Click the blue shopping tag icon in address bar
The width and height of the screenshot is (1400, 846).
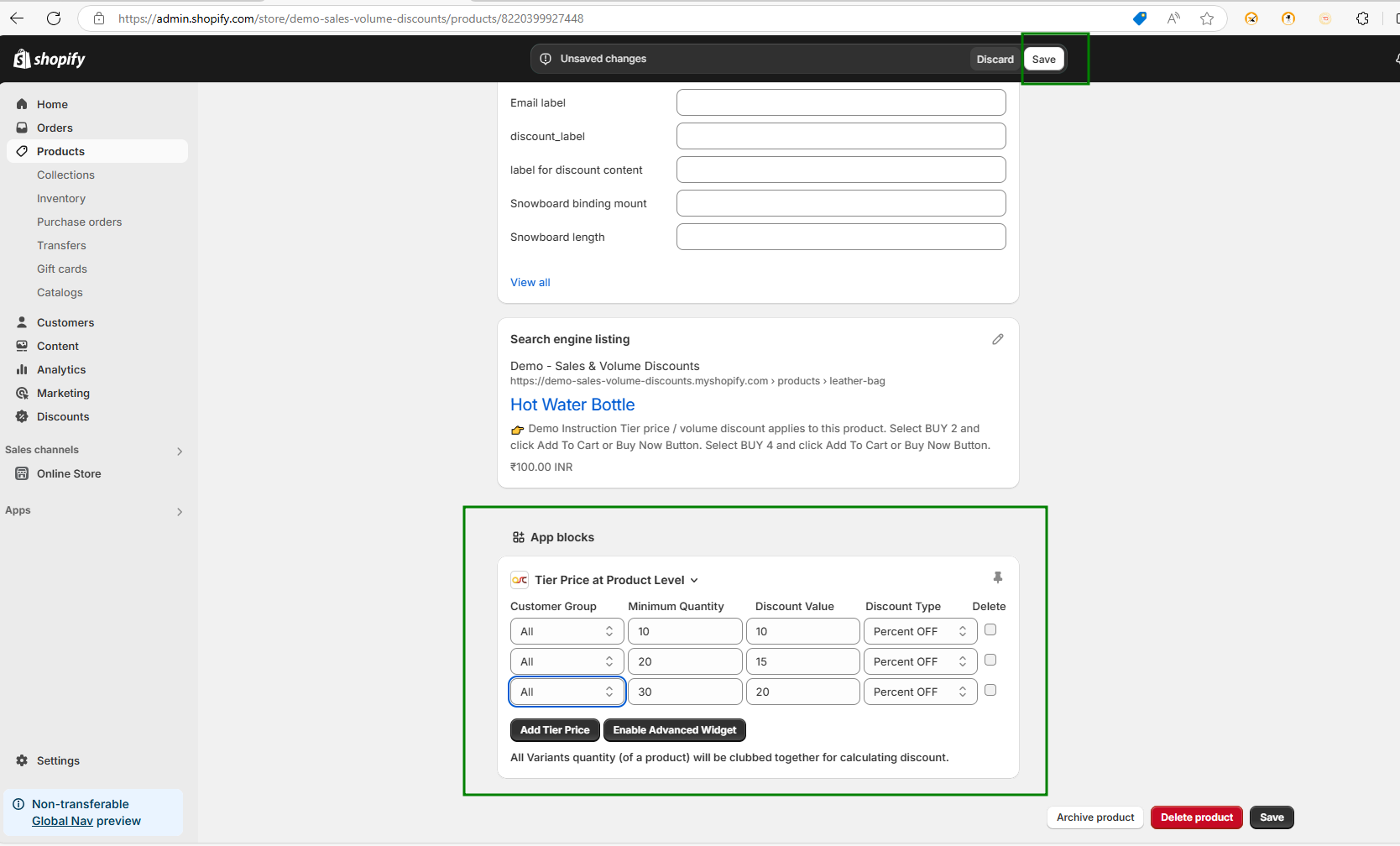[x=1139, y=18]
